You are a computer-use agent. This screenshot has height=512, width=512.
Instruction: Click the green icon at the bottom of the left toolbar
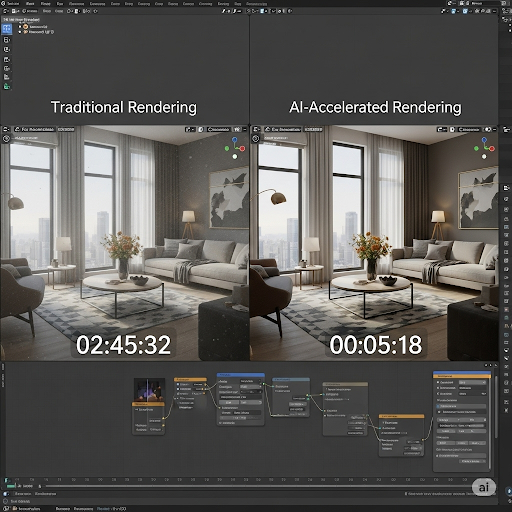coord(7,87)
